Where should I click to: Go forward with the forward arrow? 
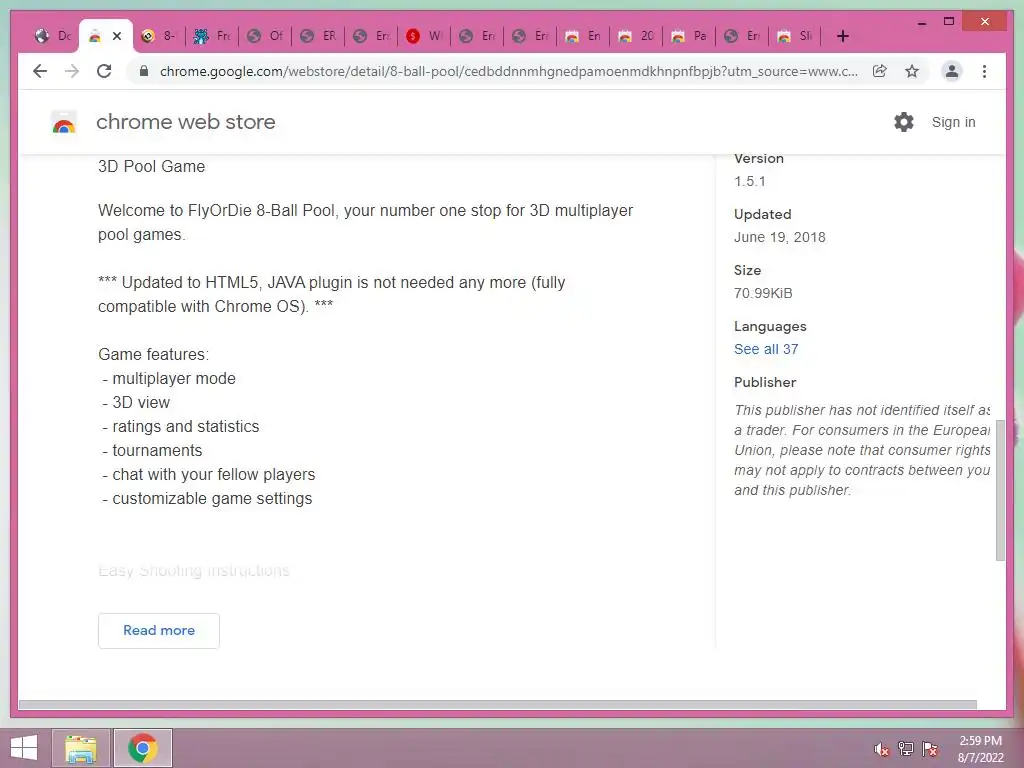click(x=72, y=71)
